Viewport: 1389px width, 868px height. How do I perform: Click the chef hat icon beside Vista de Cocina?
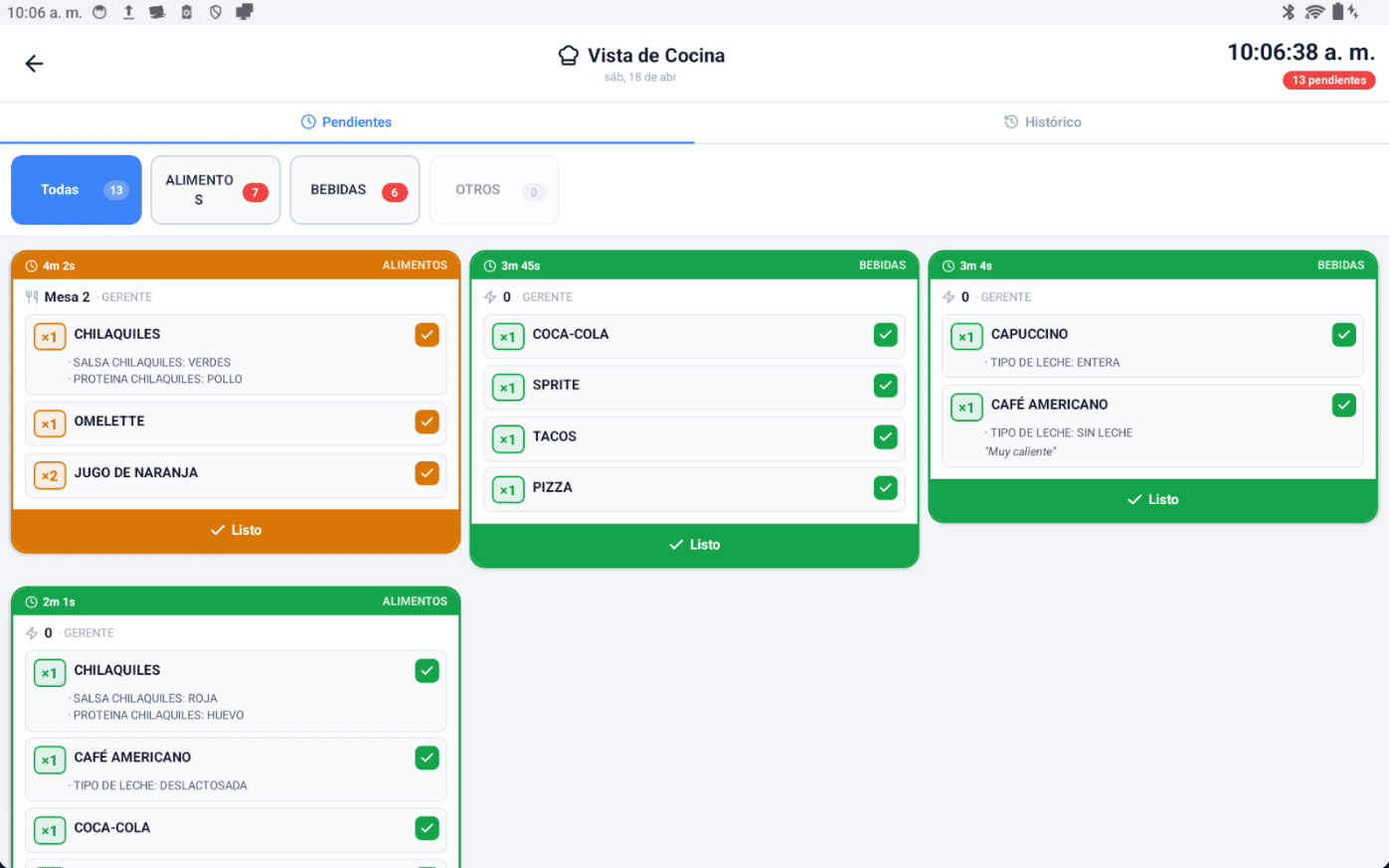tap(568, 56)
